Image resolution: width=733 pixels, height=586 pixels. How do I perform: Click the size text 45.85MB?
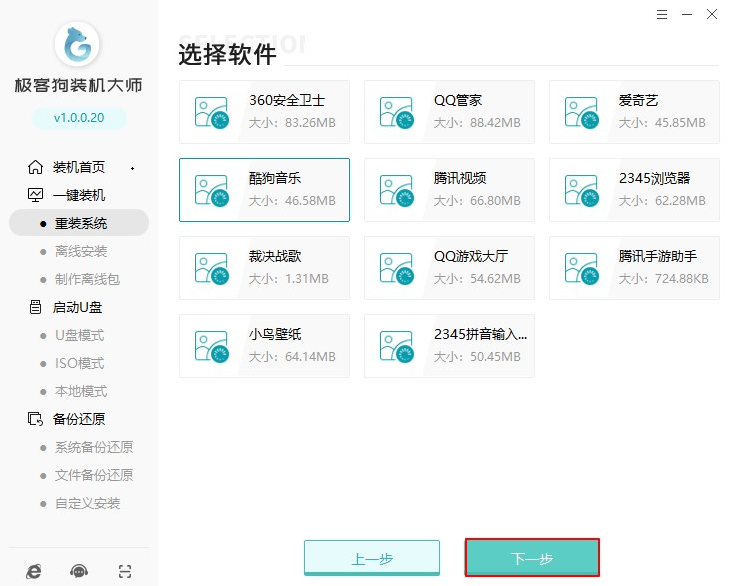click(x=680, y=123)
